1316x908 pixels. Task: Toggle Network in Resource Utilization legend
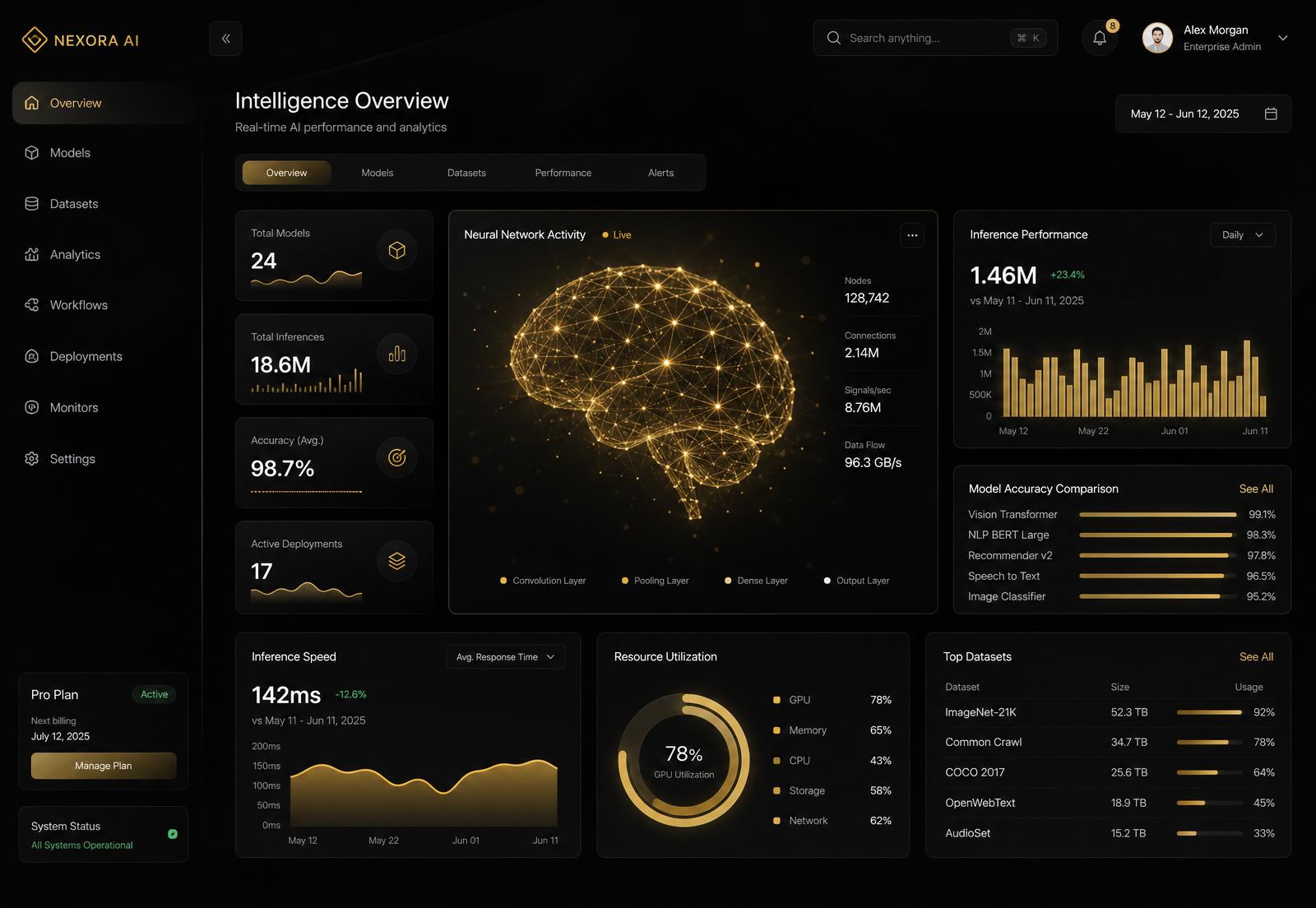point(832,821)
